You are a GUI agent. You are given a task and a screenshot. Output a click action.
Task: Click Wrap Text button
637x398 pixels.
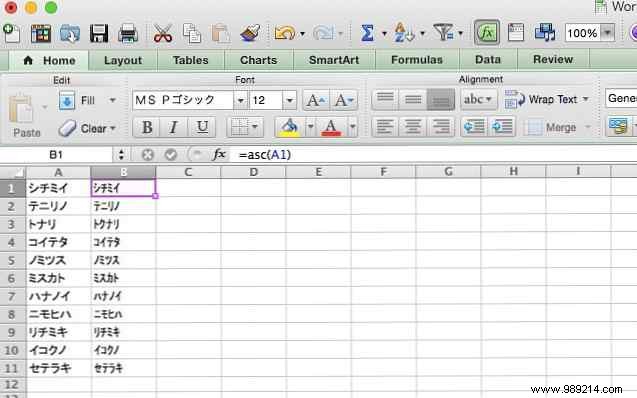(x=546, y=99)
